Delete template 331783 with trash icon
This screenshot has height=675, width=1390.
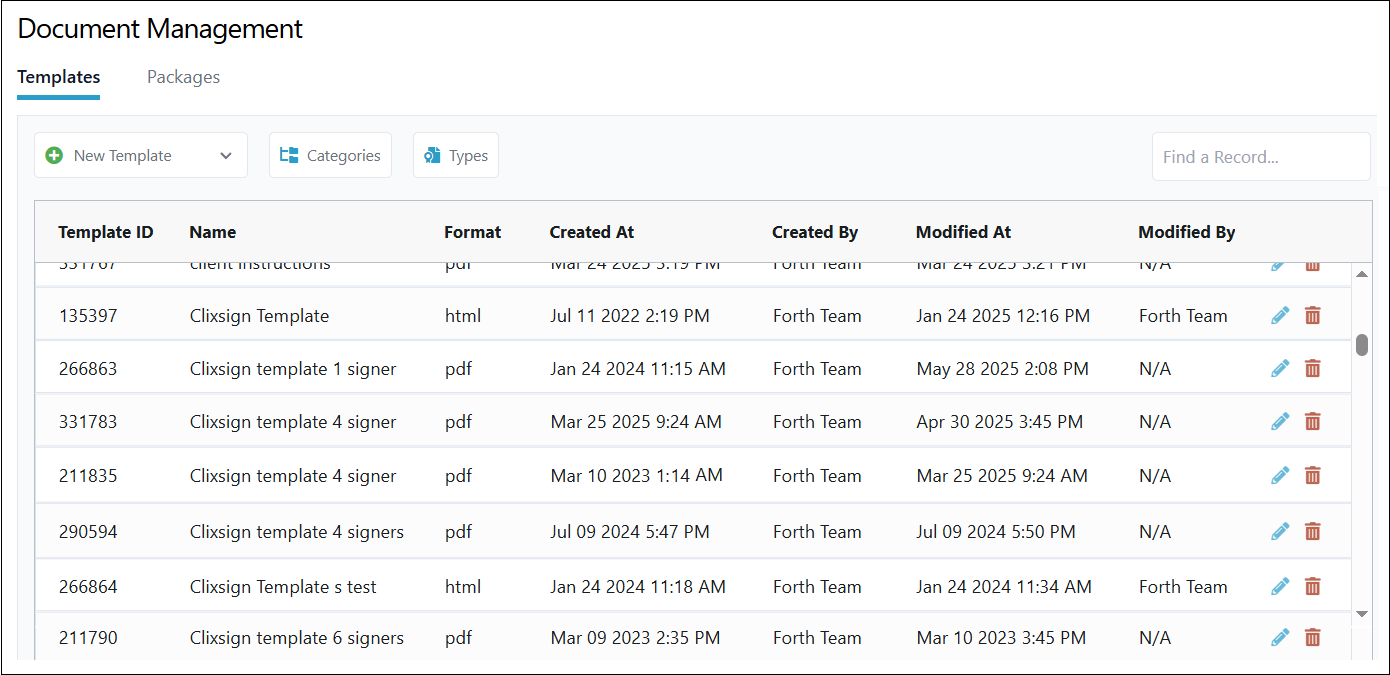coord(1313,422)
